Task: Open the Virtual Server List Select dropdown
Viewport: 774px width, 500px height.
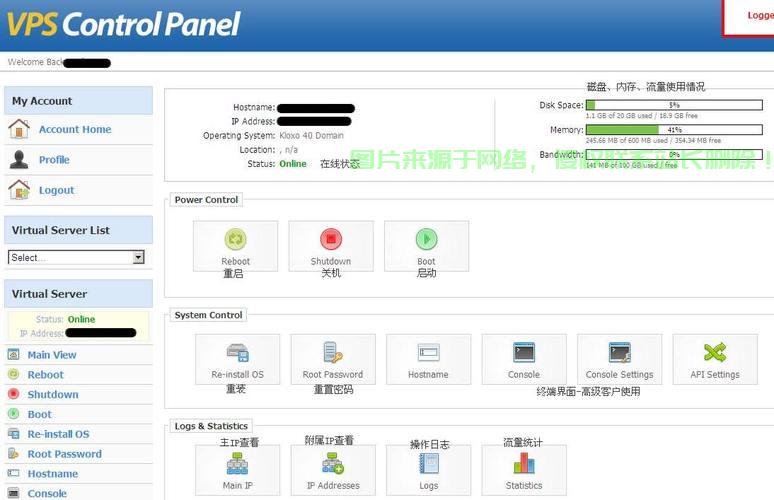Action: 76,257
